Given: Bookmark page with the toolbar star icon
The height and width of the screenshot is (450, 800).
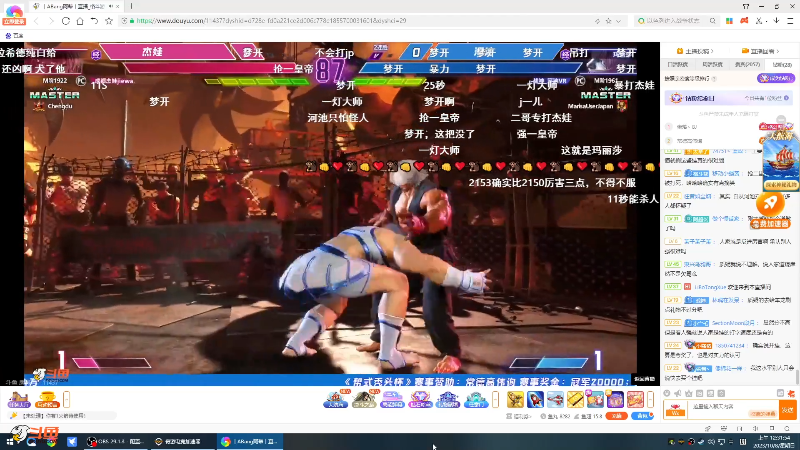Looking at the screenshot, I should (x=109, y=21).
